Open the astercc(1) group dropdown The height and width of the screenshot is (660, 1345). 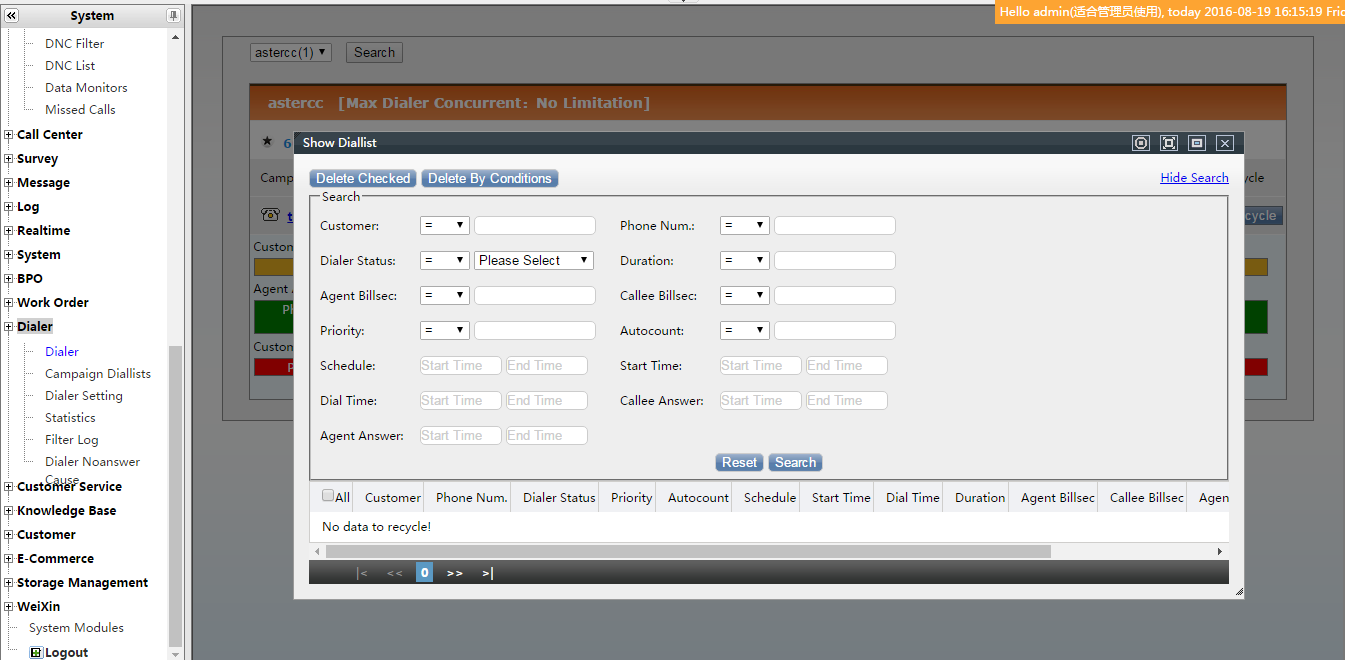point(290,52)
